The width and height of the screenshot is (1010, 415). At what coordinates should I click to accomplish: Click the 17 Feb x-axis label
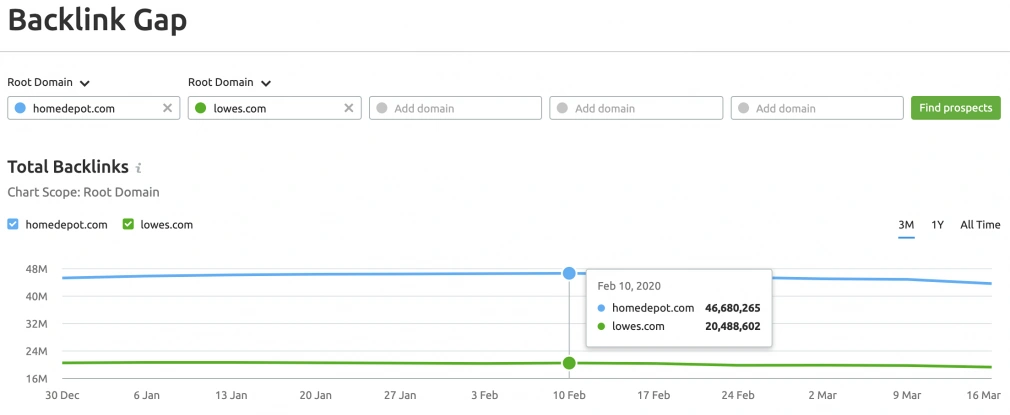[x=653, y=394]
